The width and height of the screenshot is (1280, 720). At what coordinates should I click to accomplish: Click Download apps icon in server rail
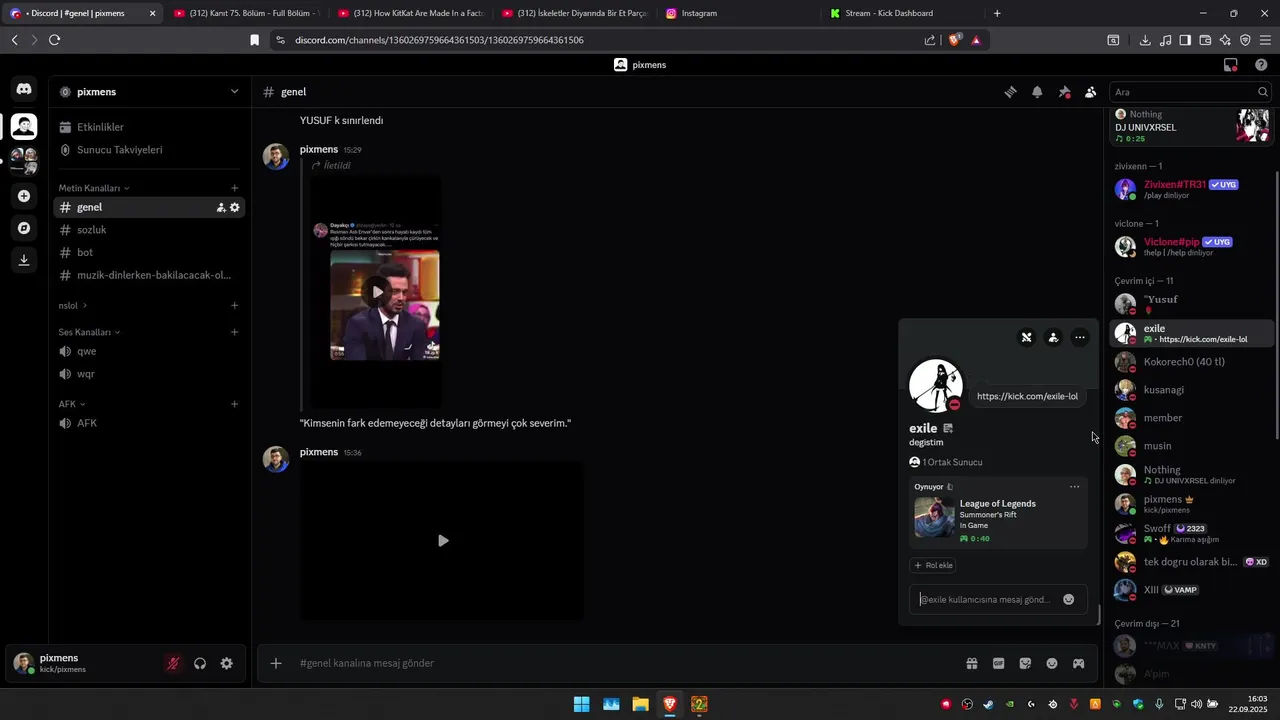point(24,260)
